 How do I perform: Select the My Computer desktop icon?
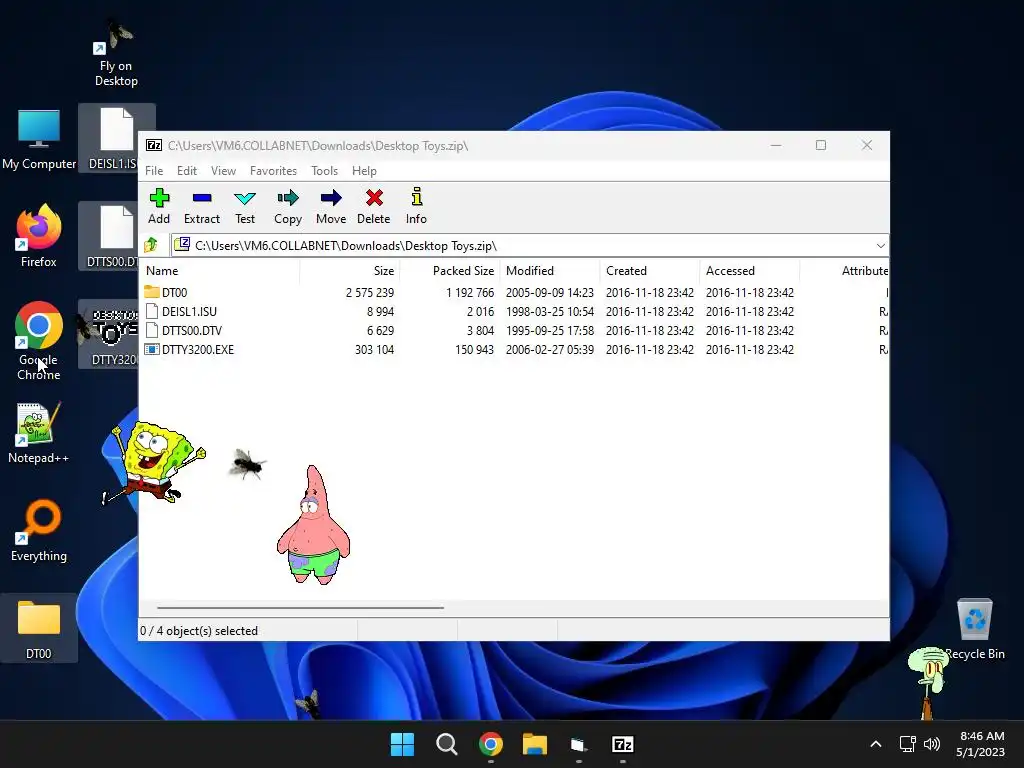click(x=39, y=139)
